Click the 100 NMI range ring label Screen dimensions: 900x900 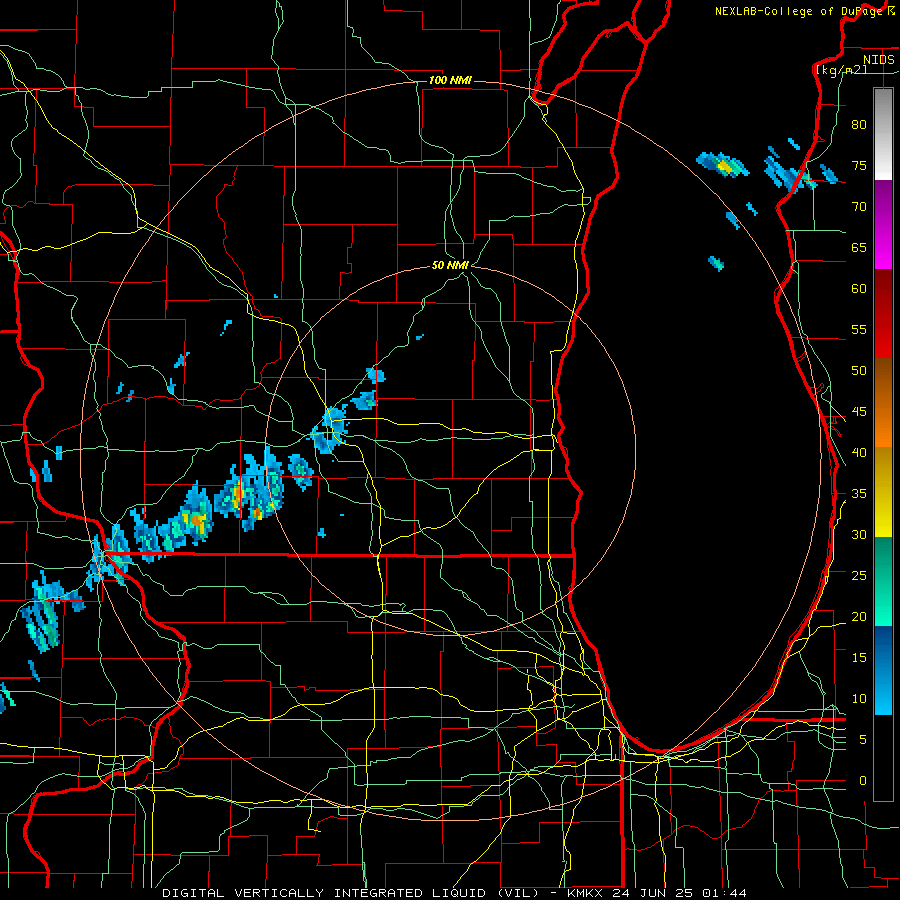tap(450, 80)
